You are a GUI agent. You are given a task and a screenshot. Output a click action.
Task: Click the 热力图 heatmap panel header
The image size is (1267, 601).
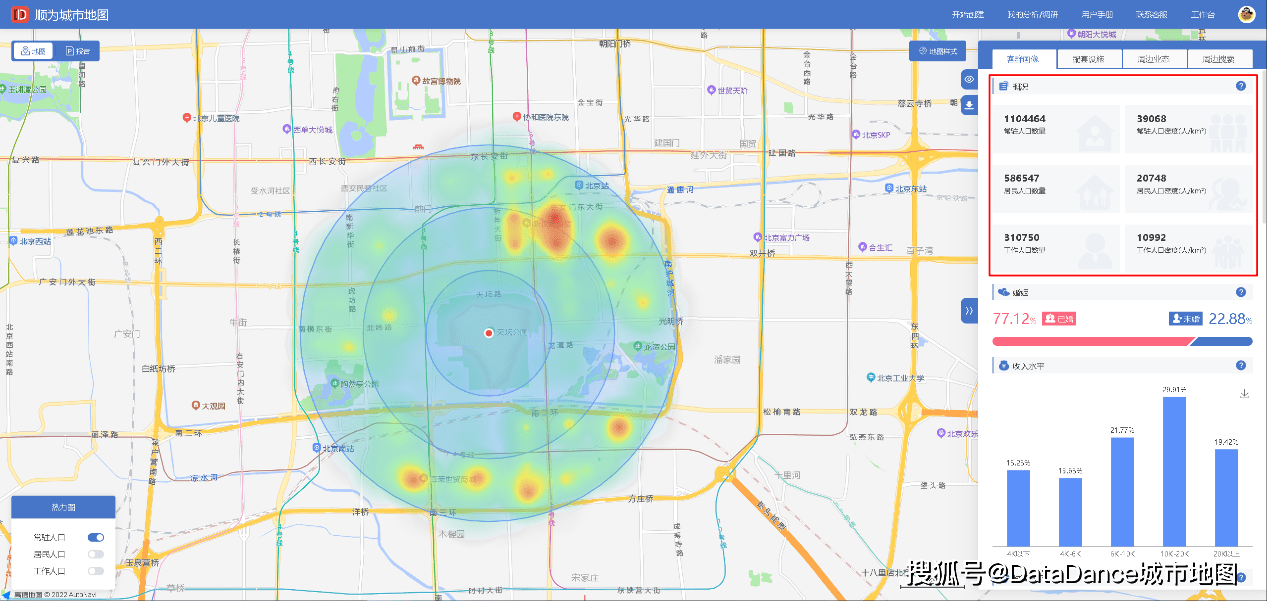pyautogui.click(x=63, y=507)
